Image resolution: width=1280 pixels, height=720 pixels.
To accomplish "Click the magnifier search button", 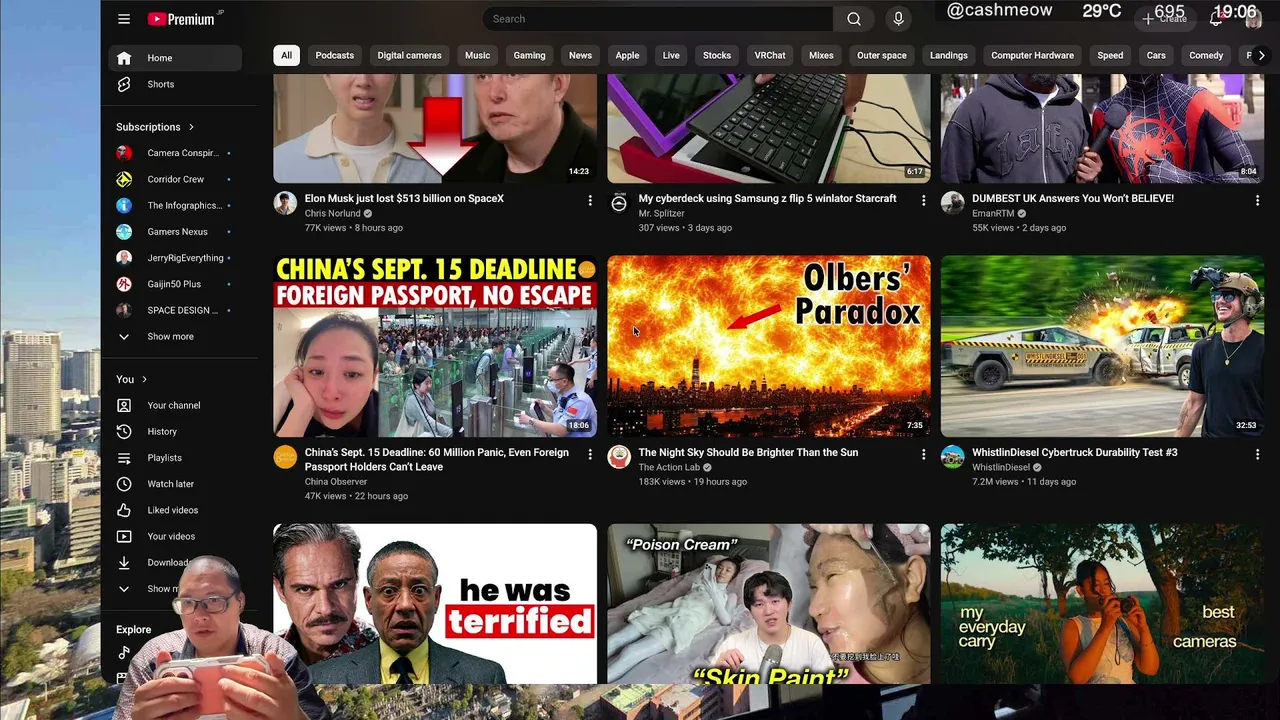I will coord(854,19).
